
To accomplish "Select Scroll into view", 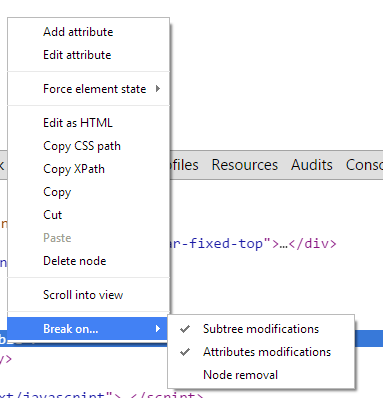I will (x=88, y=295).
